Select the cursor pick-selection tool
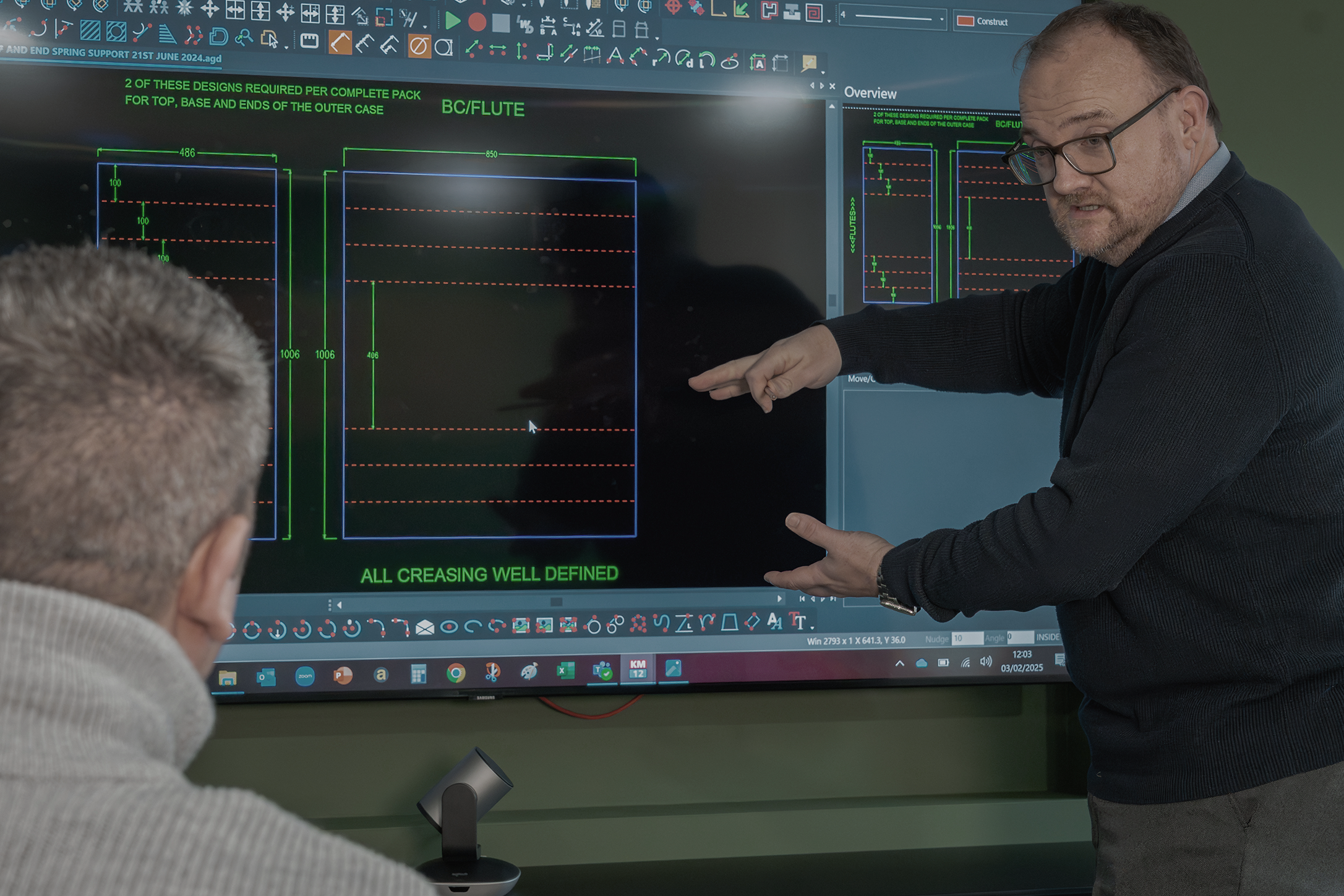This screenshot has width=1344, height=896. 269,39
